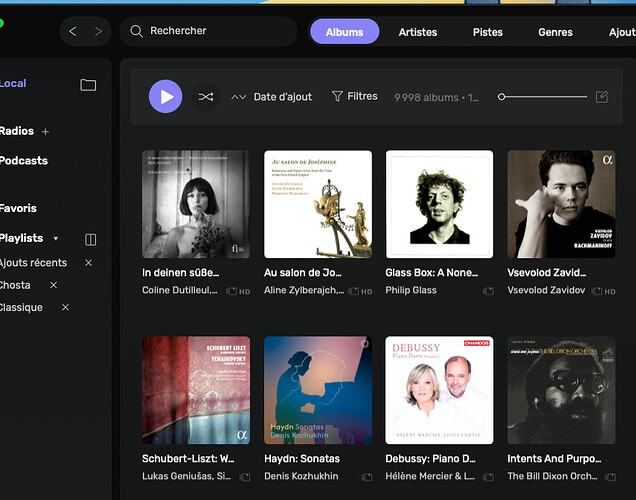Click local file icon for Glass Box
636x500 pixels.
tap(488, 291)
